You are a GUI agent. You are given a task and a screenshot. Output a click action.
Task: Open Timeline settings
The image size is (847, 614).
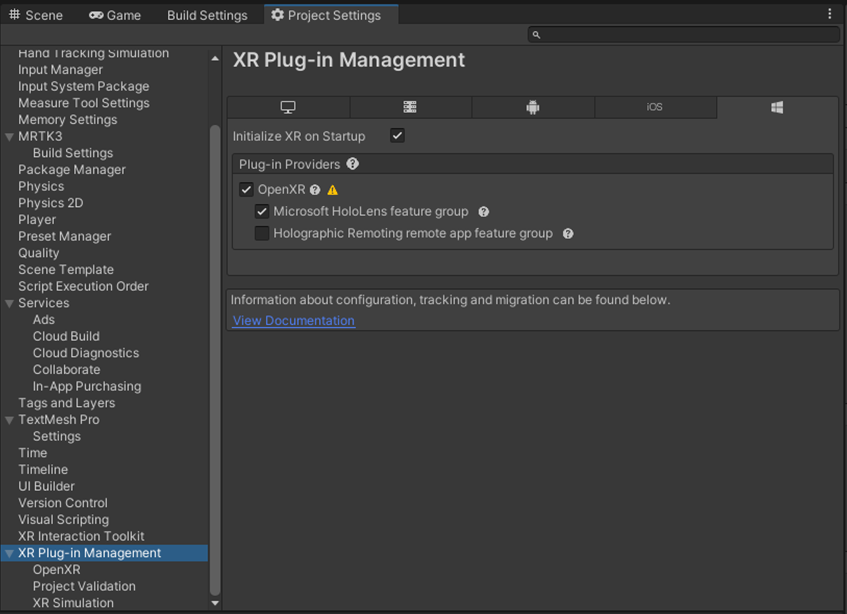click(x=43, y=470)
